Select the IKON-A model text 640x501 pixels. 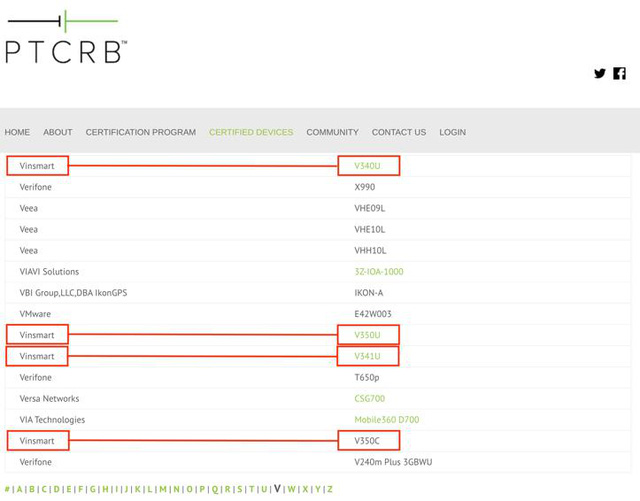[x=369, y=293]
